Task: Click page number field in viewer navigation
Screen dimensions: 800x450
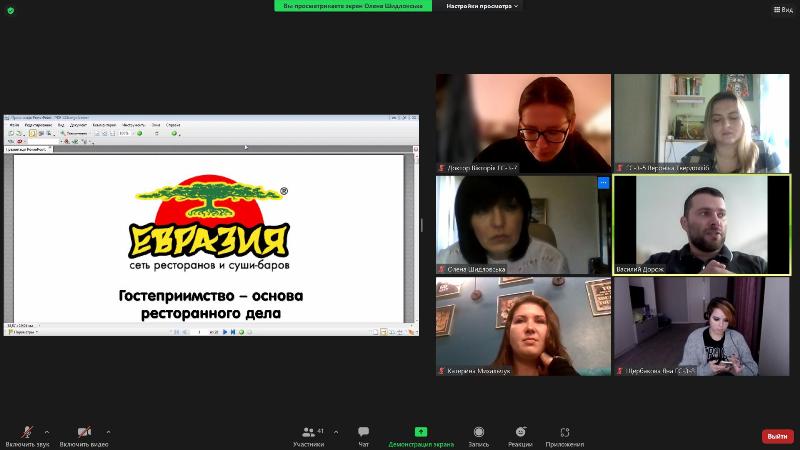Action: click(x=199, y=332)
